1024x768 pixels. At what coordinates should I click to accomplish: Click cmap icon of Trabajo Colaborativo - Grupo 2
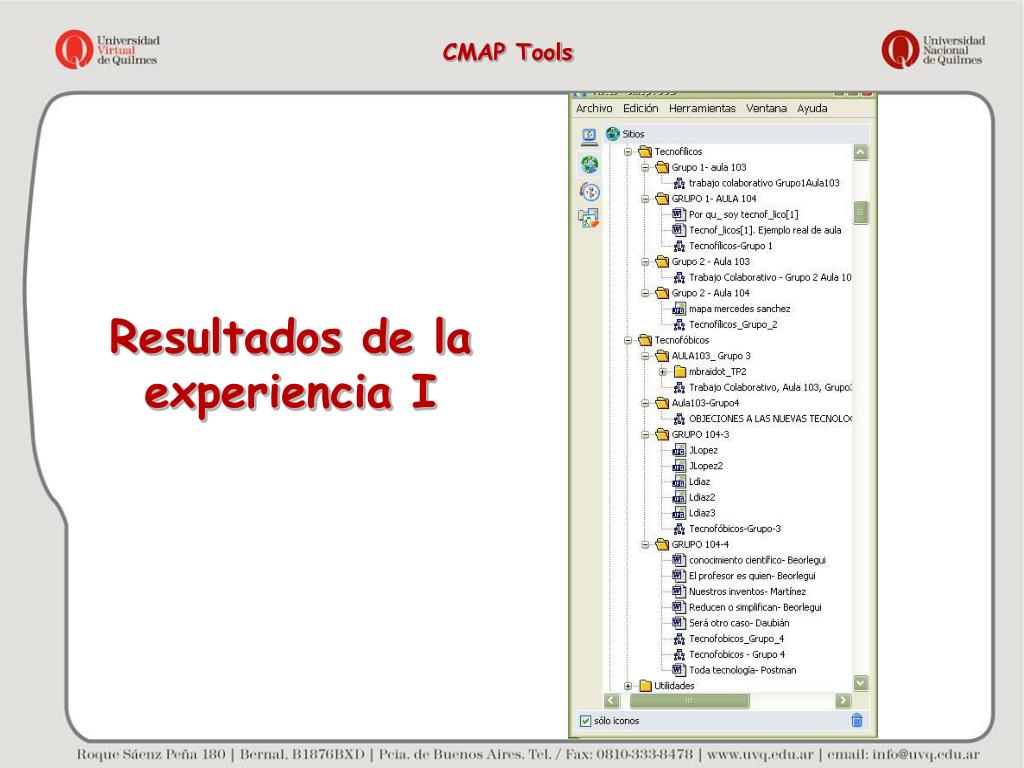click(679, 278)
